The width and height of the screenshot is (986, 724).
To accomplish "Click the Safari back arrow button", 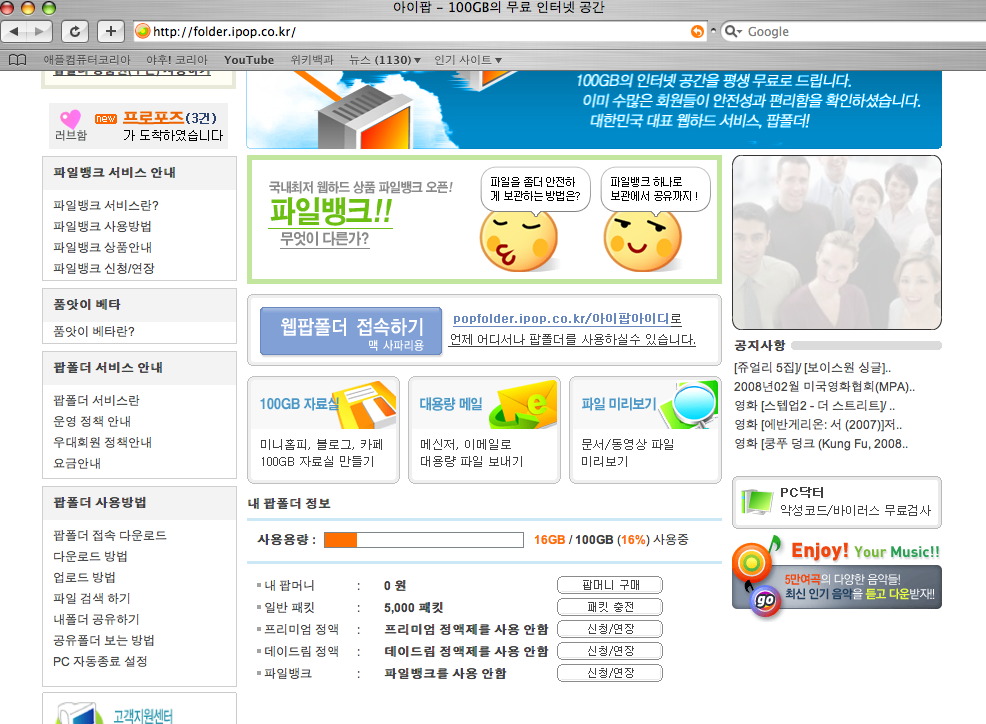I will coord(14,31).
